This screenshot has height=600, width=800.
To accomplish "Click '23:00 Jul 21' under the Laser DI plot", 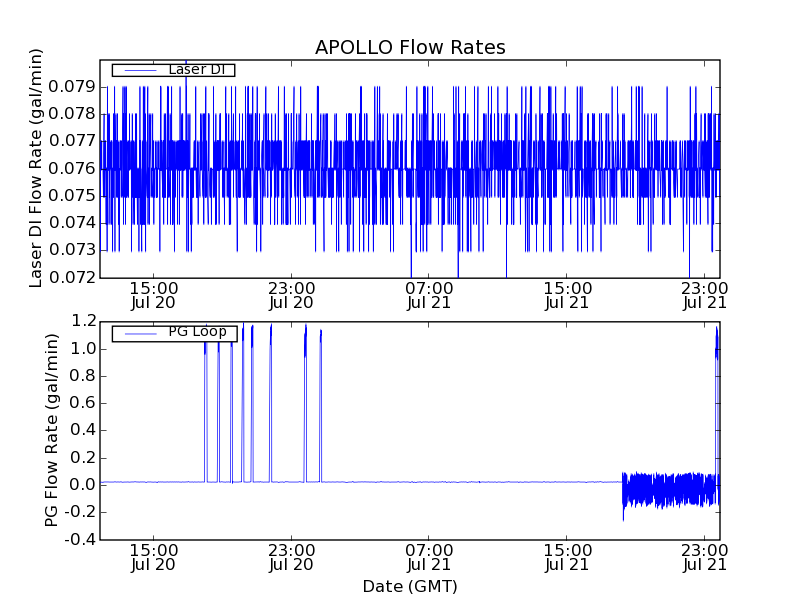I will (x=705, y=295).
